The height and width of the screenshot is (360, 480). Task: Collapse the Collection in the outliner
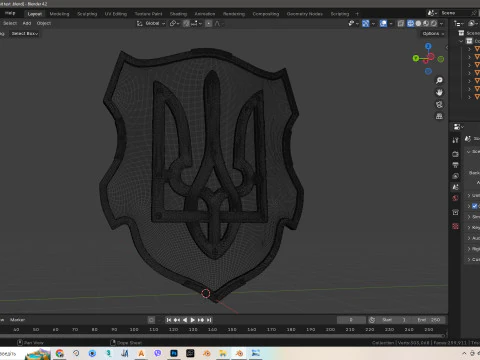461,41
